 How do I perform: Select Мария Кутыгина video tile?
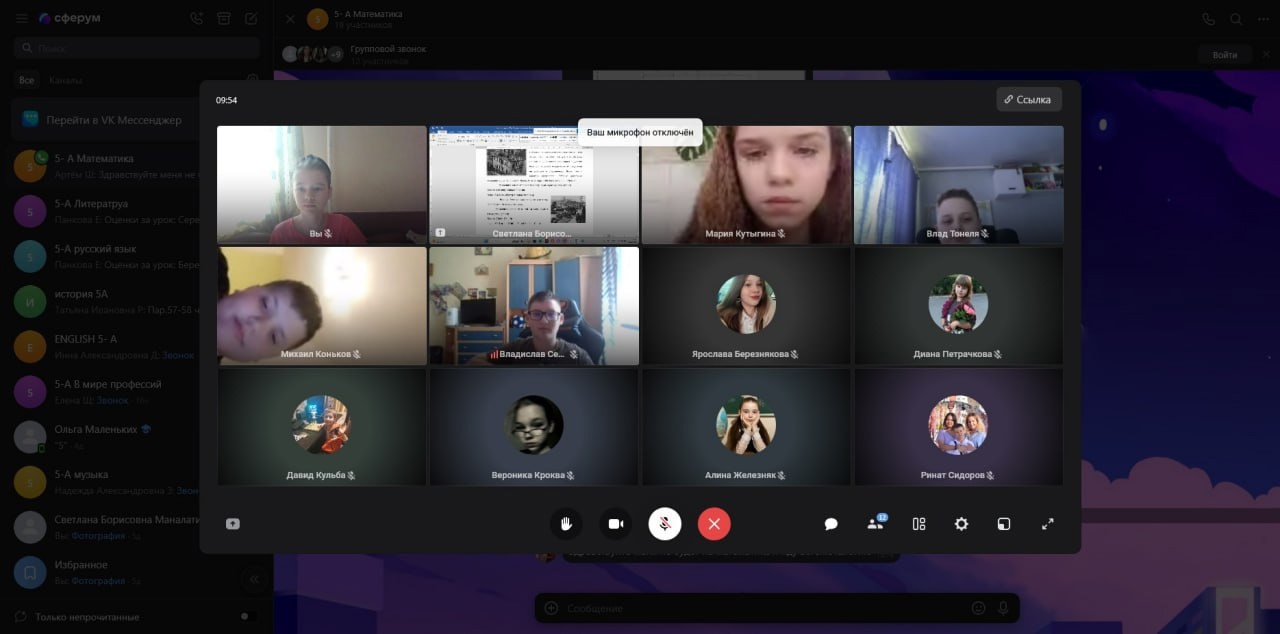(x=746, y=185)
